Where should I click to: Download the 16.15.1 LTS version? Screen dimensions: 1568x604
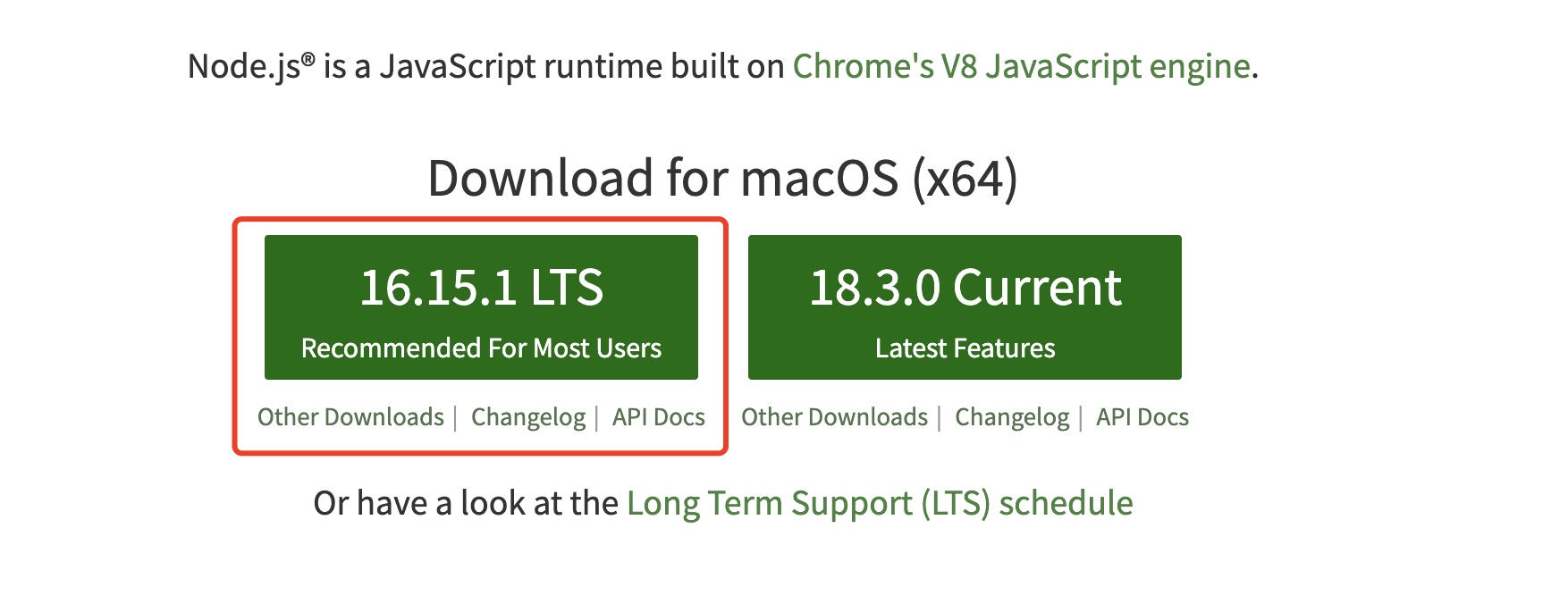[481, 306]
